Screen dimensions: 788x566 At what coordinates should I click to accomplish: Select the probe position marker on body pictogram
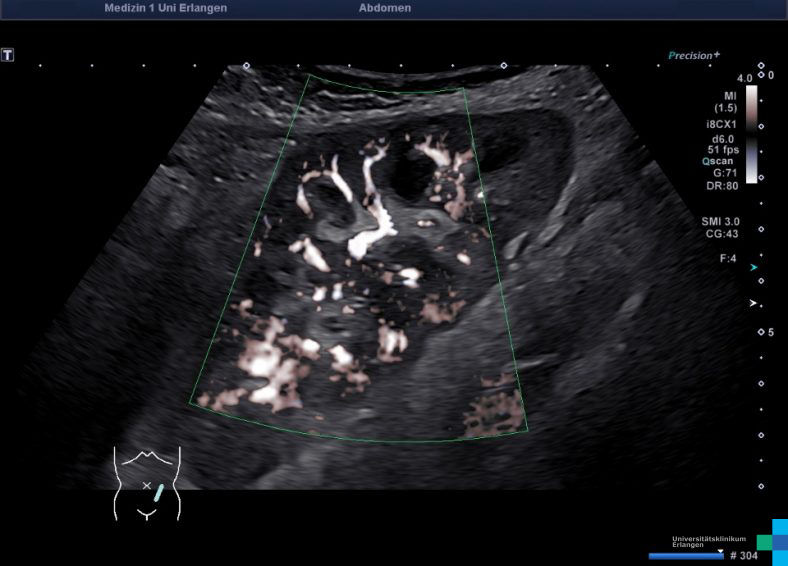coord(159,489)
